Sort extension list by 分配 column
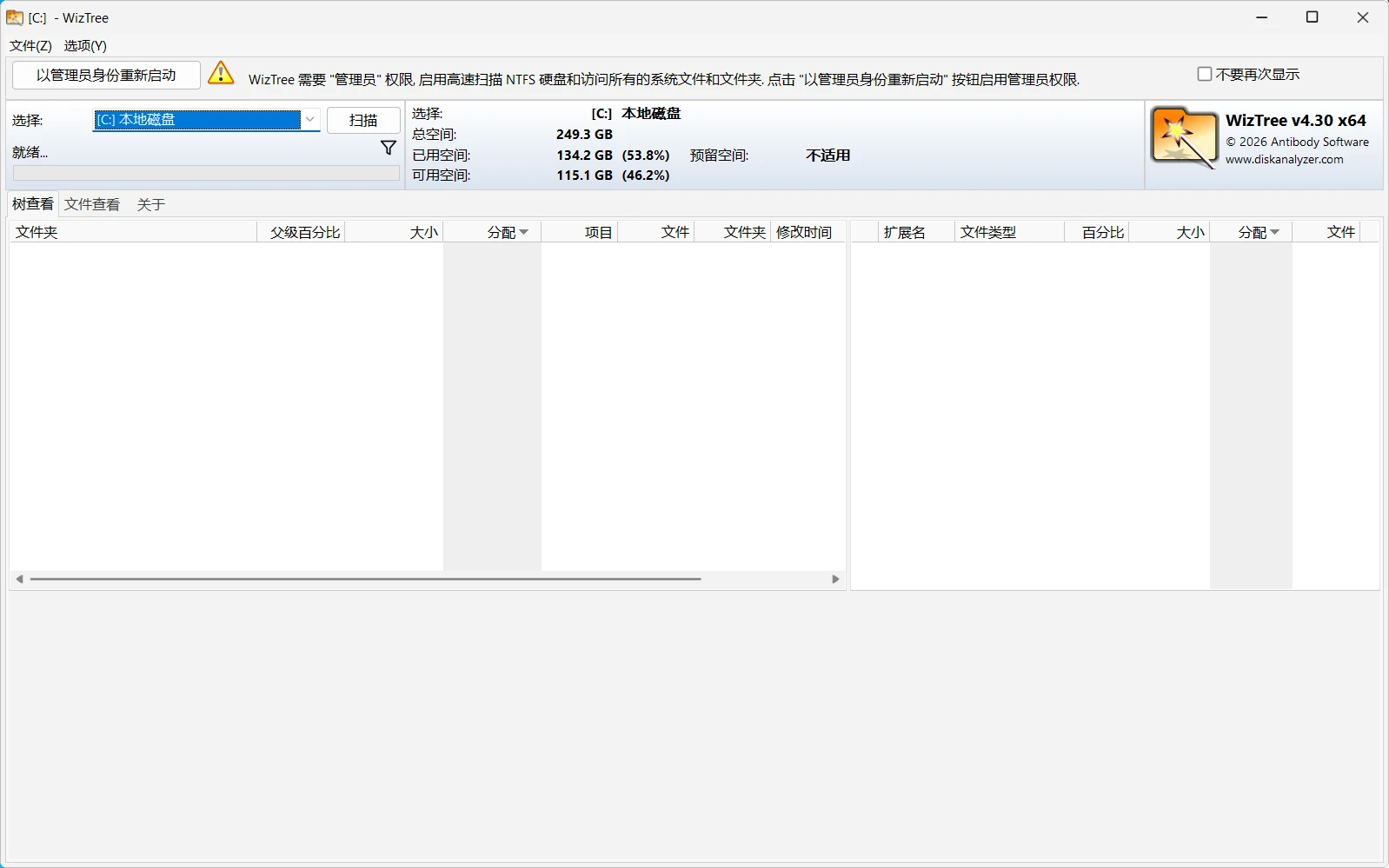This screenshot has height=868, width=1389. 1251,232
